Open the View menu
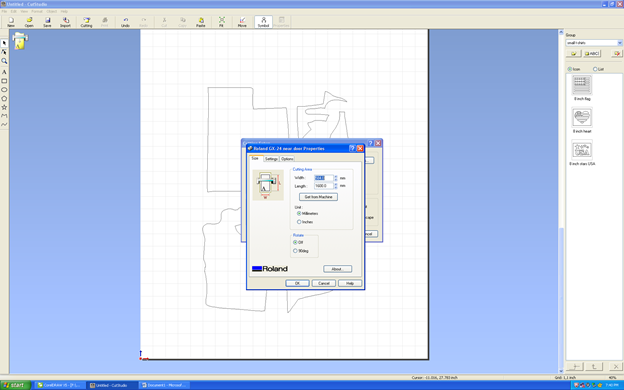Screen dimensions: 624x390 tap(24, 12)
